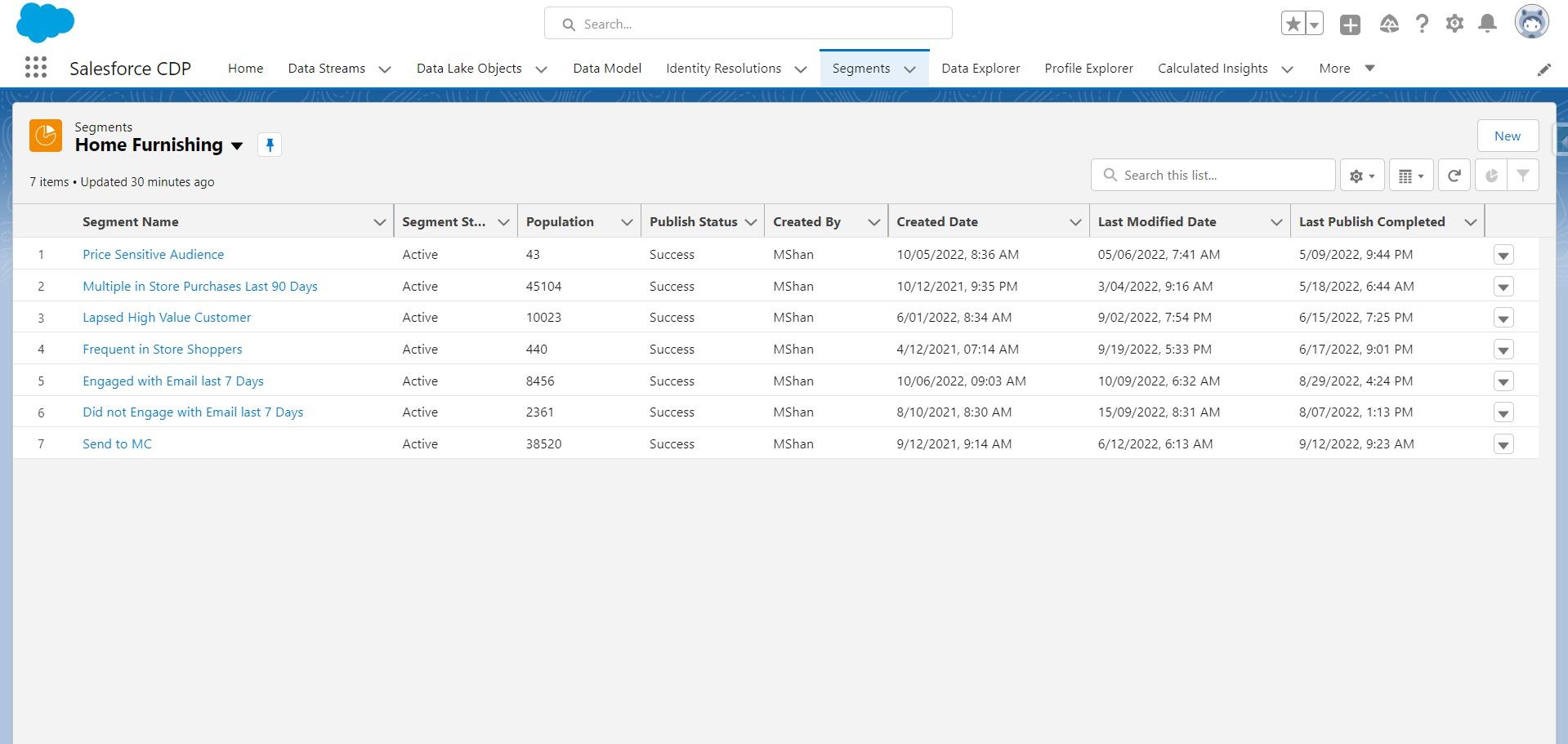Open the Data Model tab
Viewport: 1568px width, 744px height.
point(607,69)
